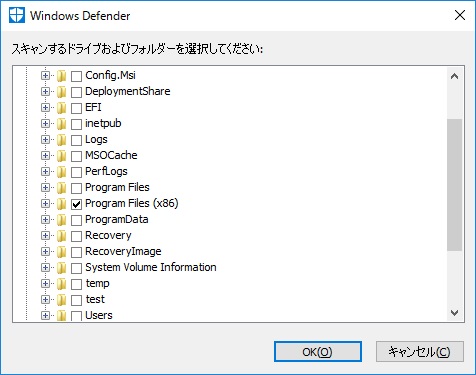Viewport: 476px width, 375px height.
Task: Click the Users folder icon
Action: [x=61, y=316]
